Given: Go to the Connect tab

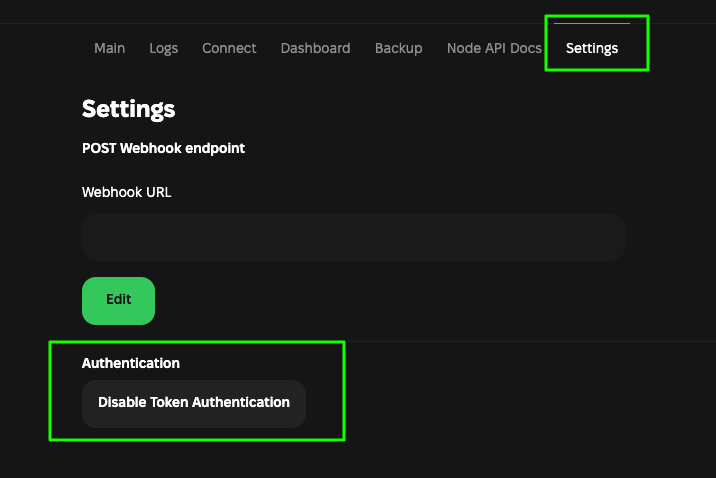Looking at the screenshot, I should coord(229,48).
